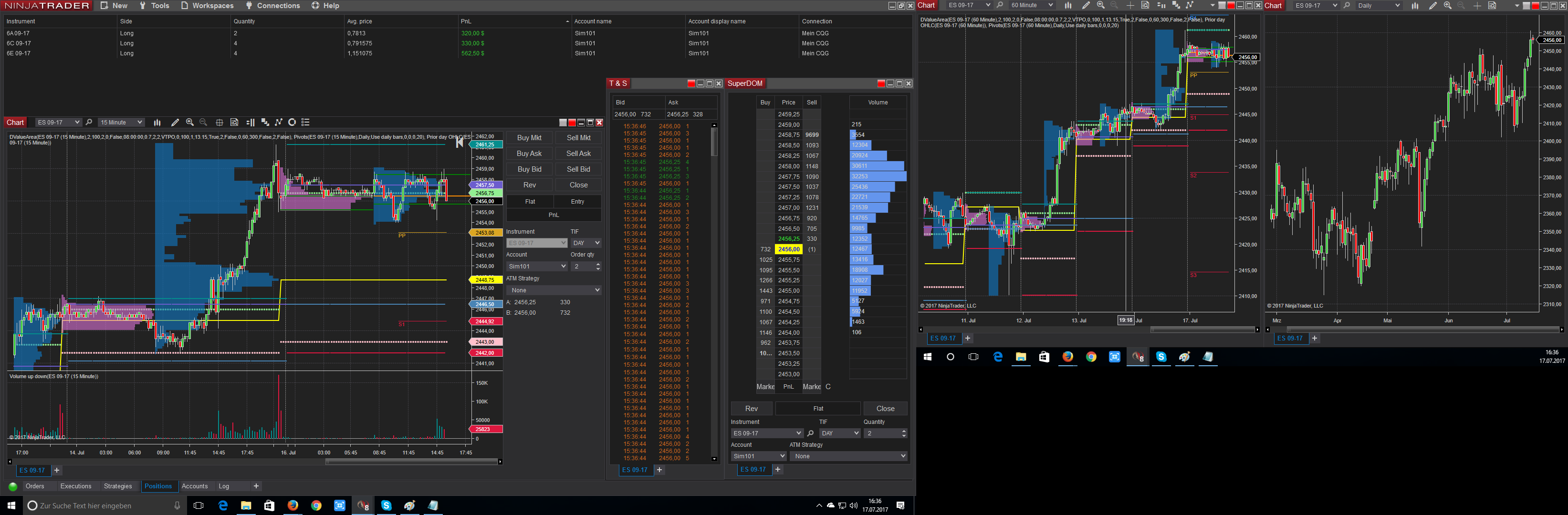The image size is (1568, 515).
Task: Open the Tools menu
Action: tap(154, 5)
